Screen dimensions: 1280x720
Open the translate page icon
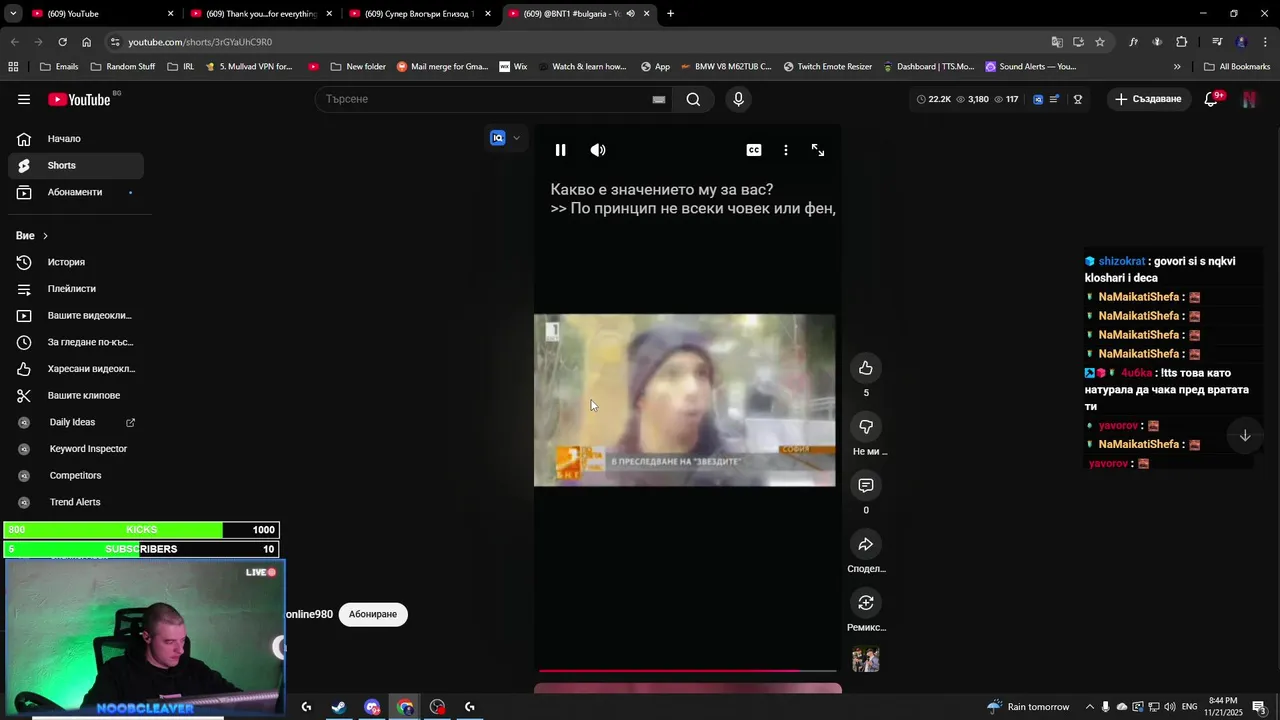tap(1057, 42)
